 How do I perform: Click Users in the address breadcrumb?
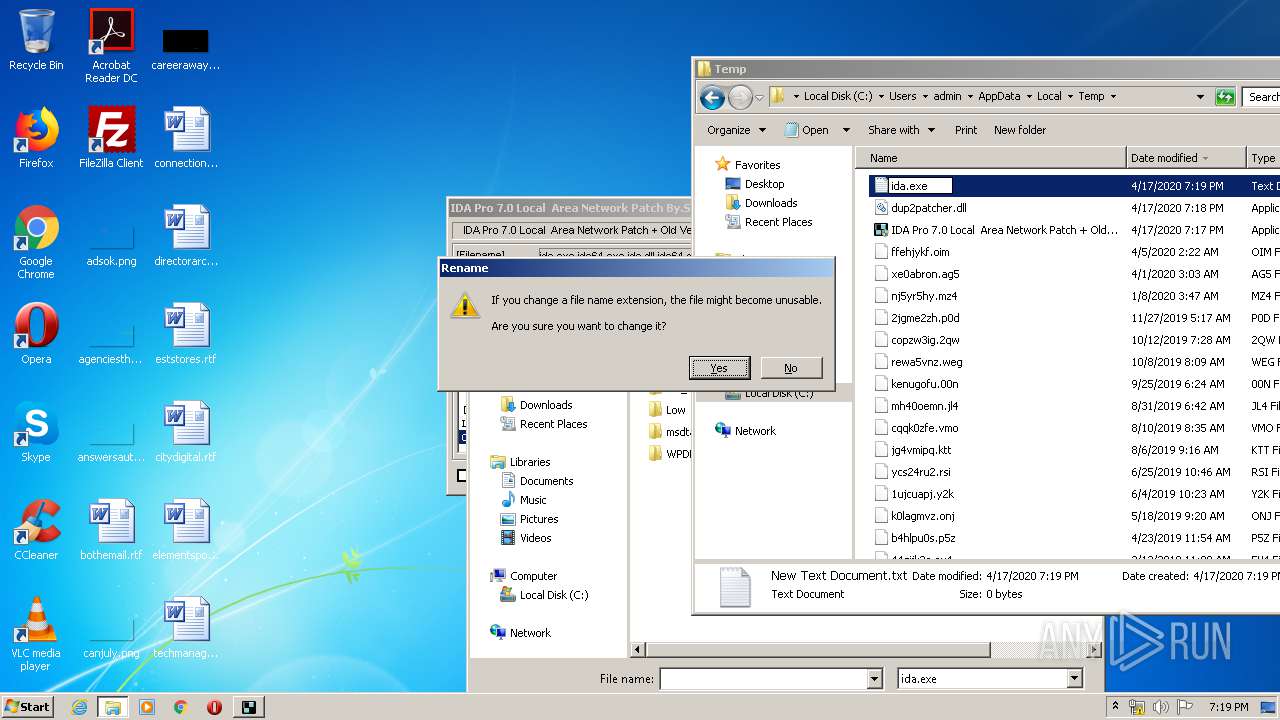tap(903, 97)
